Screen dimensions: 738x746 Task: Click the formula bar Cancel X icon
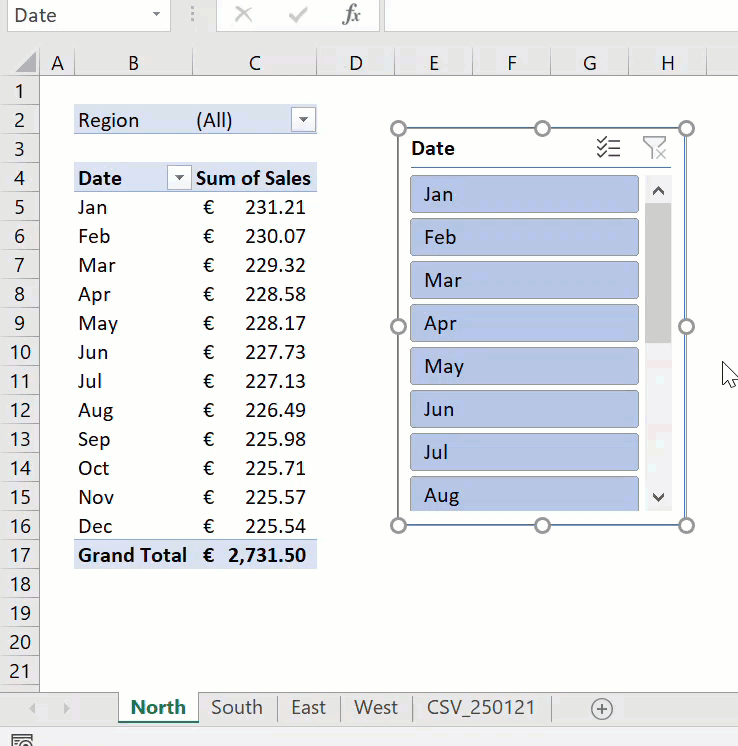click(244, 14)
